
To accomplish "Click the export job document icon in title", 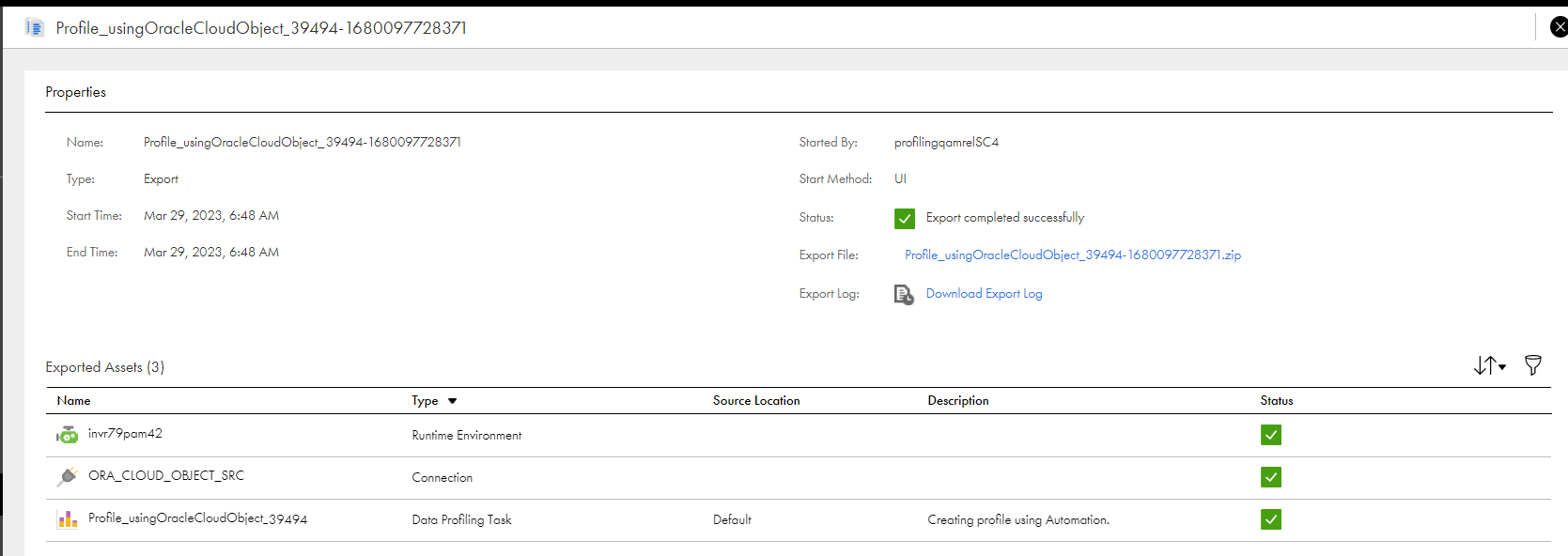I will (x=35, y=28).
